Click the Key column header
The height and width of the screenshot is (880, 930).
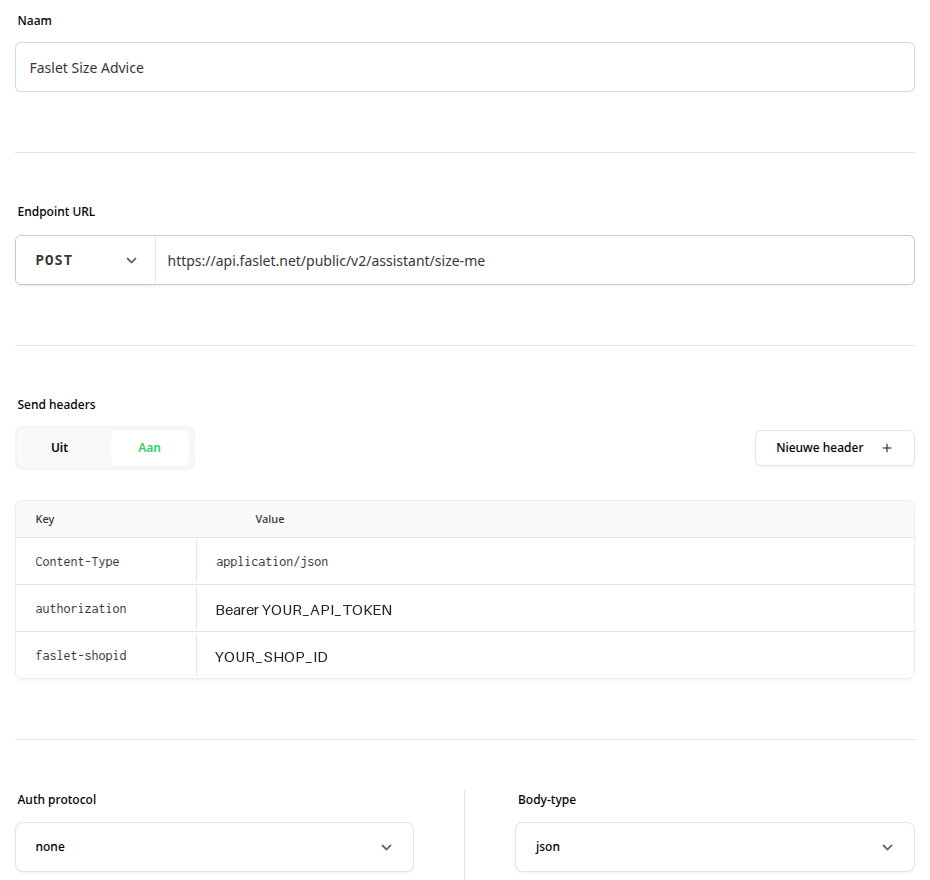tap(45, 519)
